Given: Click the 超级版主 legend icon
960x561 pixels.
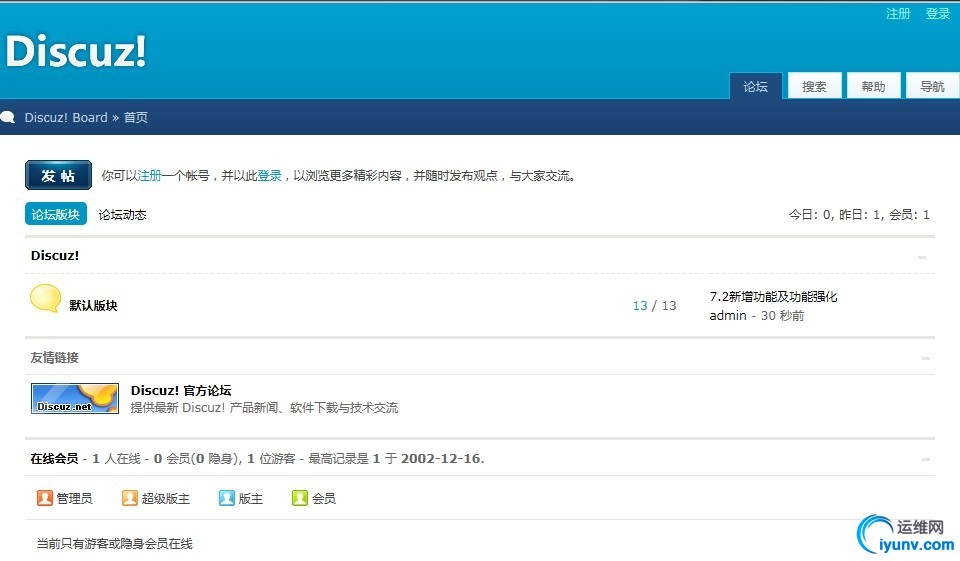Looking at the screenshot, I should (129, 498).
